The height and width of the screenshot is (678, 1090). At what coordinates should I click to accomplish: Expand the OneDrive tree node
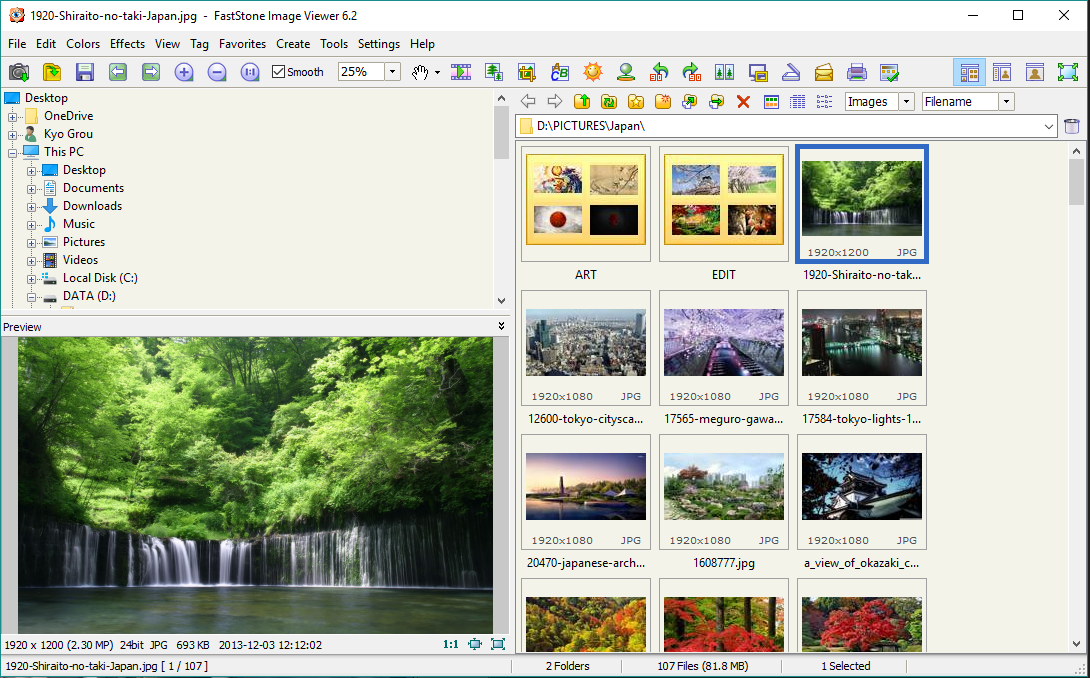(x=13, y=117)
